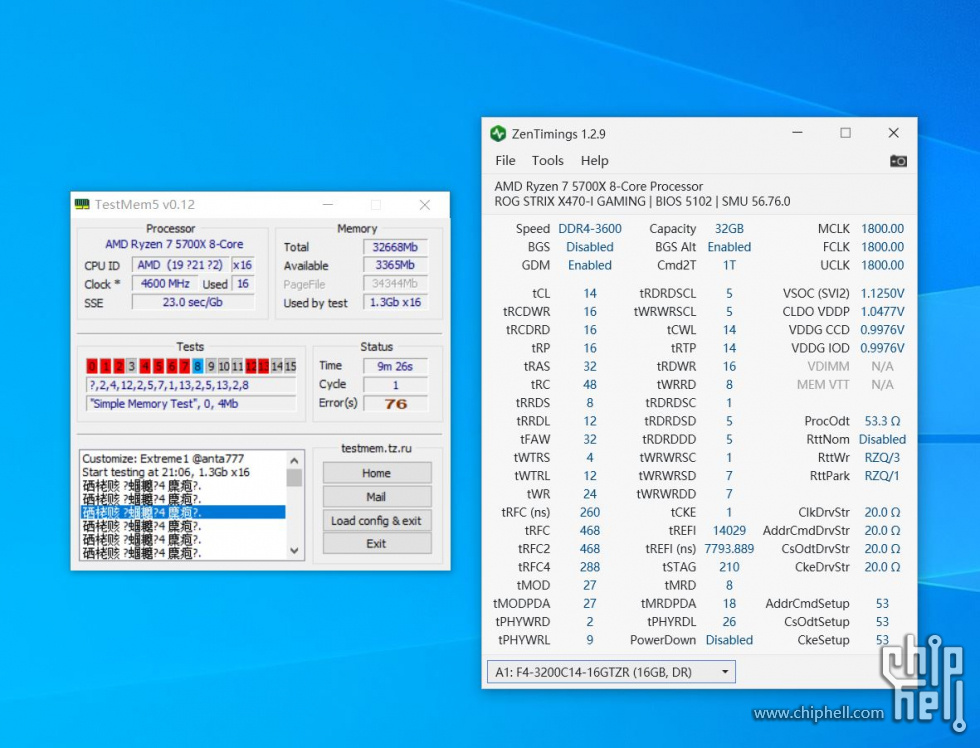Click test box number 10 in Tests

[224, 366]
